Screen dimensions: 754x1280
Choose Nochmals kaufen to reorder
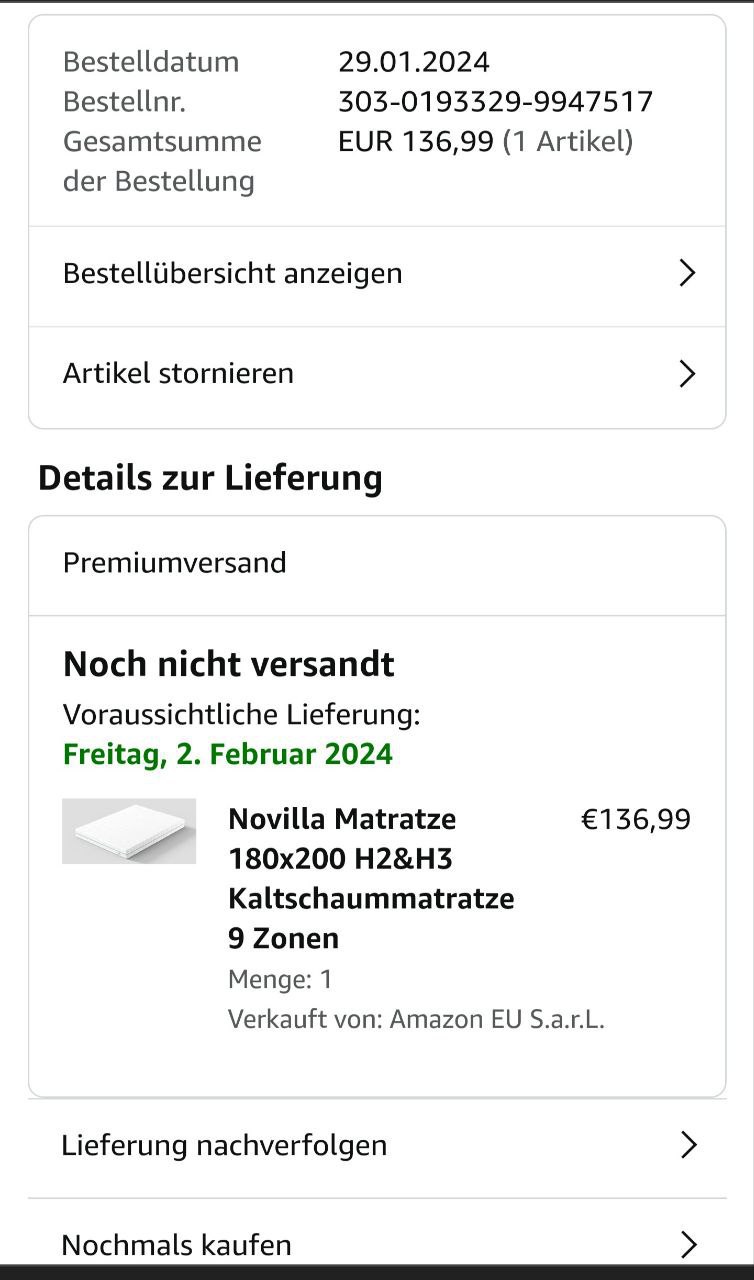pos(176,1245)
